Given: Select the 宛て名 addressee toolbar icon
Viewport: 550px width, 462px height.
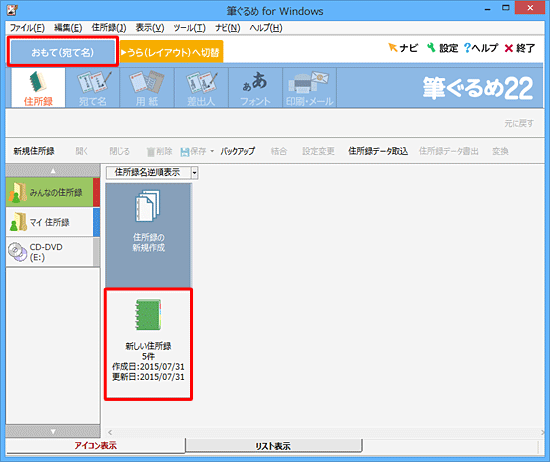Looking at the screenshot, I should point(93,88).
